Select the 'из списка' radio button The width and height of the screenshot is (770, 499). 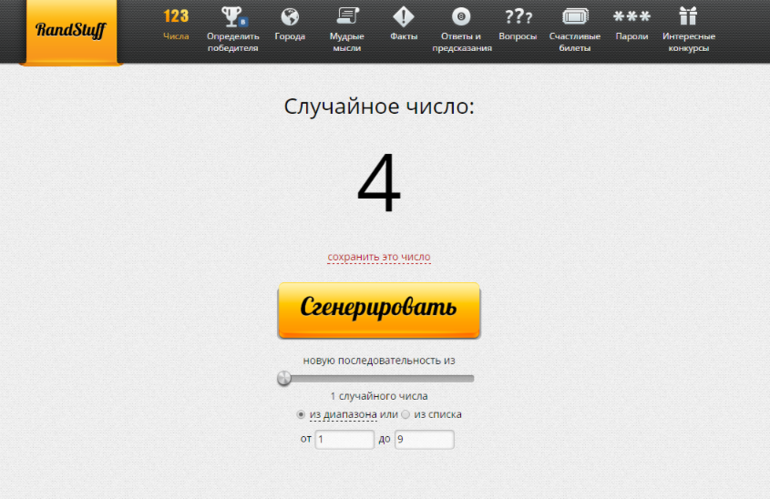pos(406,414)
